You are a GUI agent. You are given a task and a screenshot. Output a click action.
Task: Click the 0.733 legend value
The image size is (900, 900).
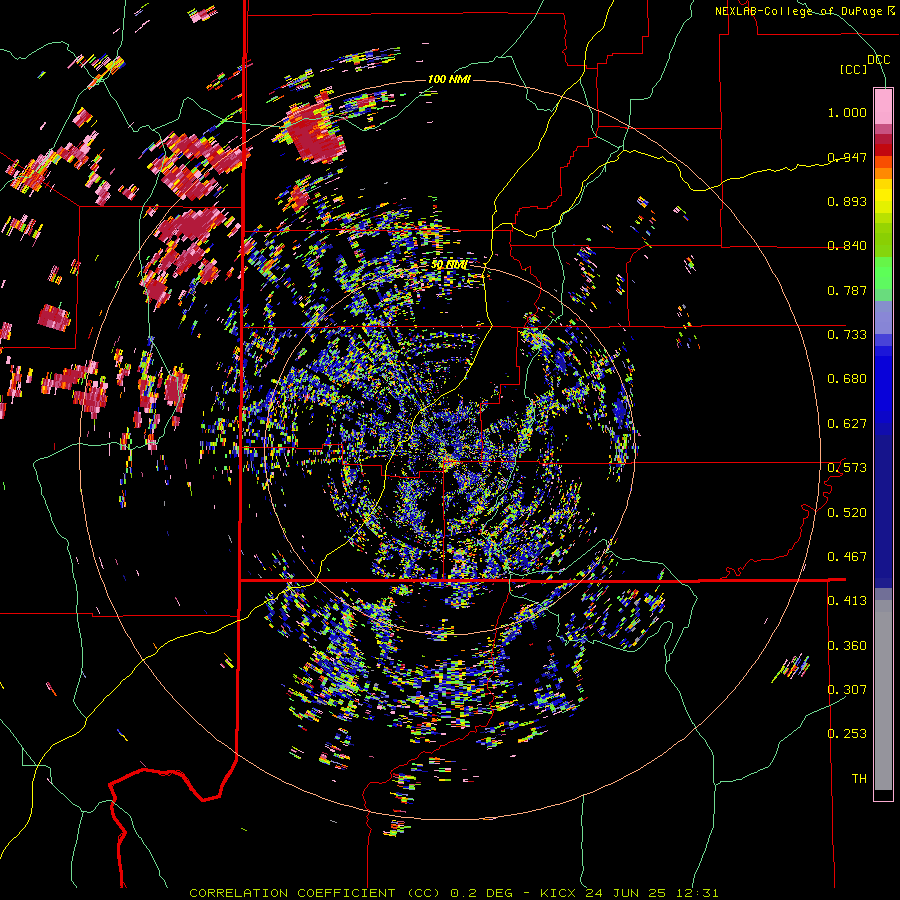847,335
